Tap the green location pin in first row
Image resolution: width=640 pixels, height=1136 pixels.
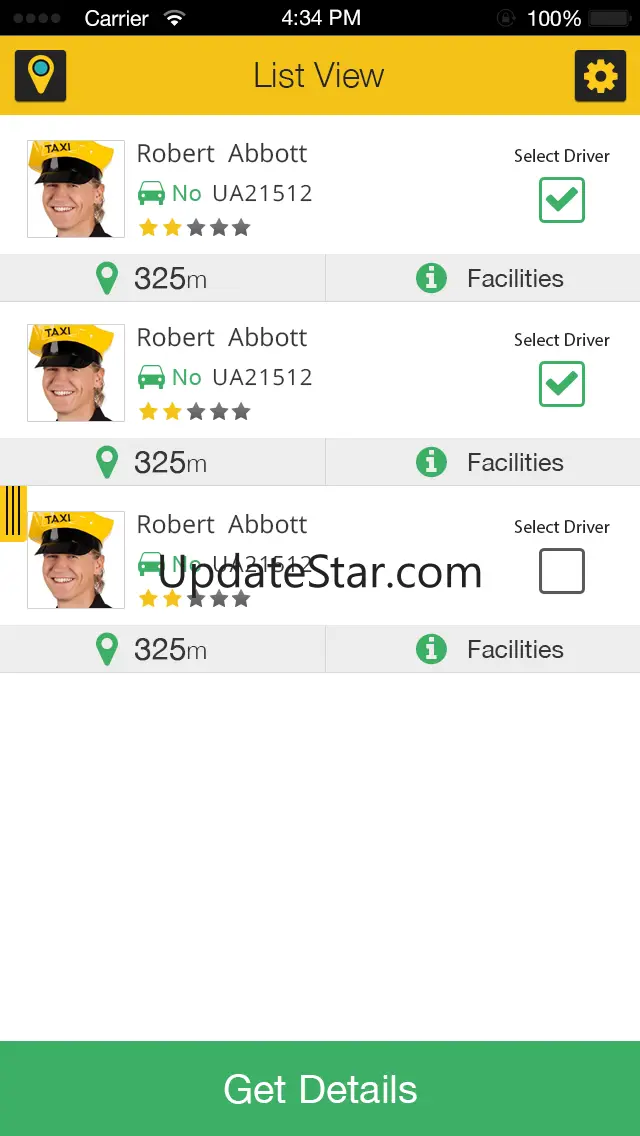pyautogui.click(x=107, y=279)
